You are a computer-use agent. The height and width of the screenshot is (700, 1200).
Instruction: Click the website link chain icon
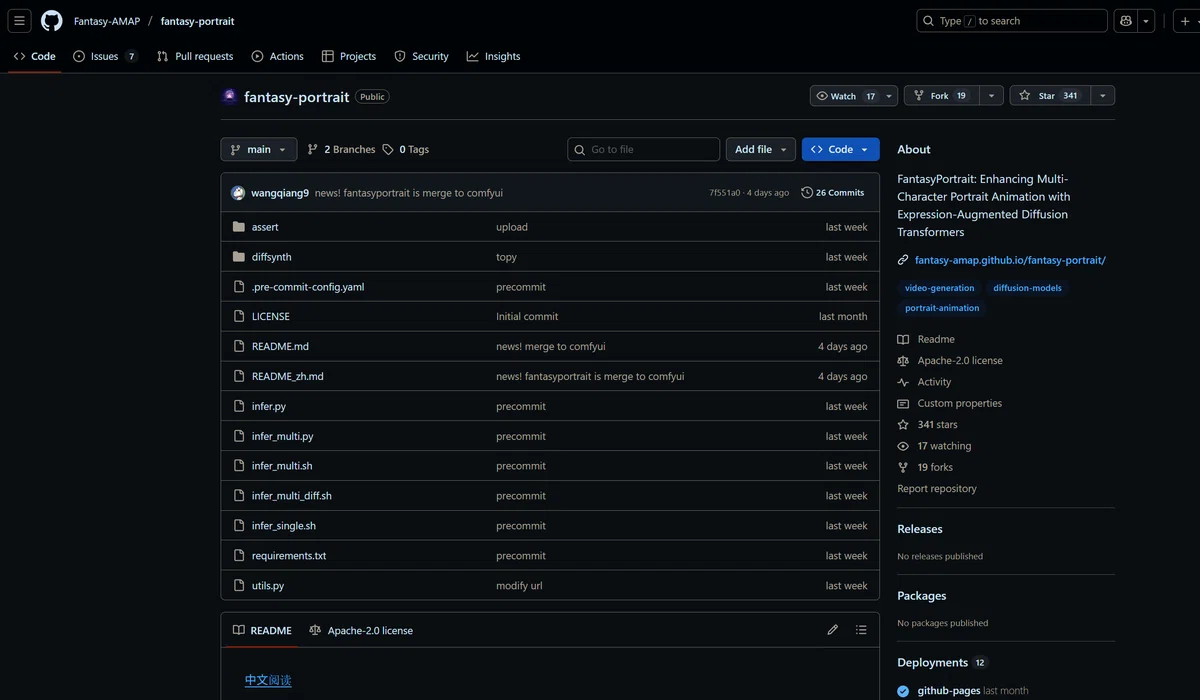coord(903,260)
